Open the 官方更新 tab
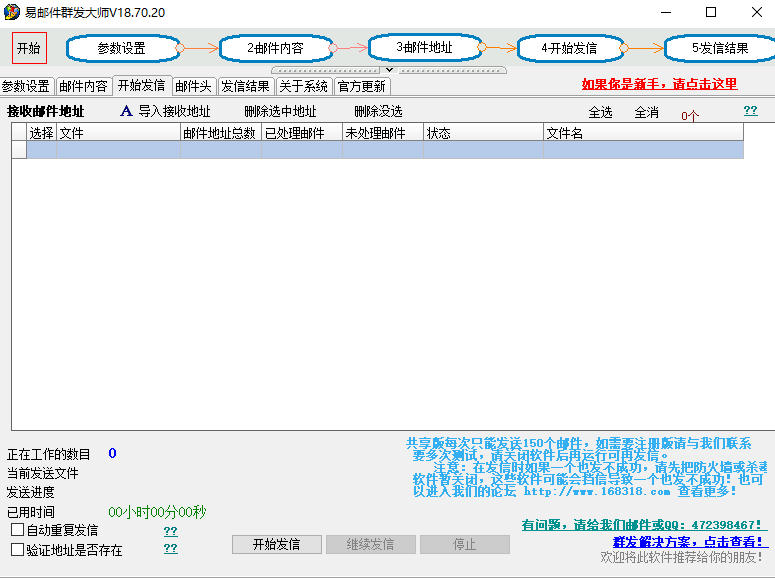Viewport: 775px width, 578px height. click(361, 86)
